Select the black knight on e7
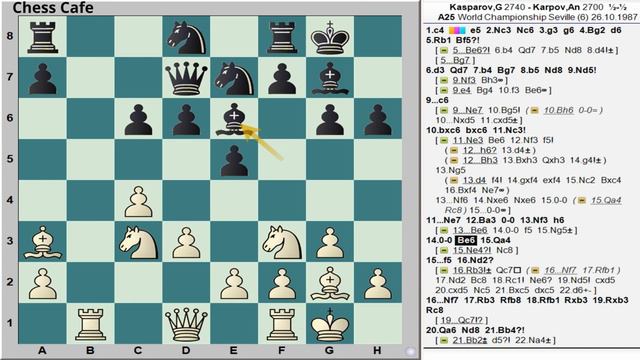640x360 pixels. coord(234,78)
